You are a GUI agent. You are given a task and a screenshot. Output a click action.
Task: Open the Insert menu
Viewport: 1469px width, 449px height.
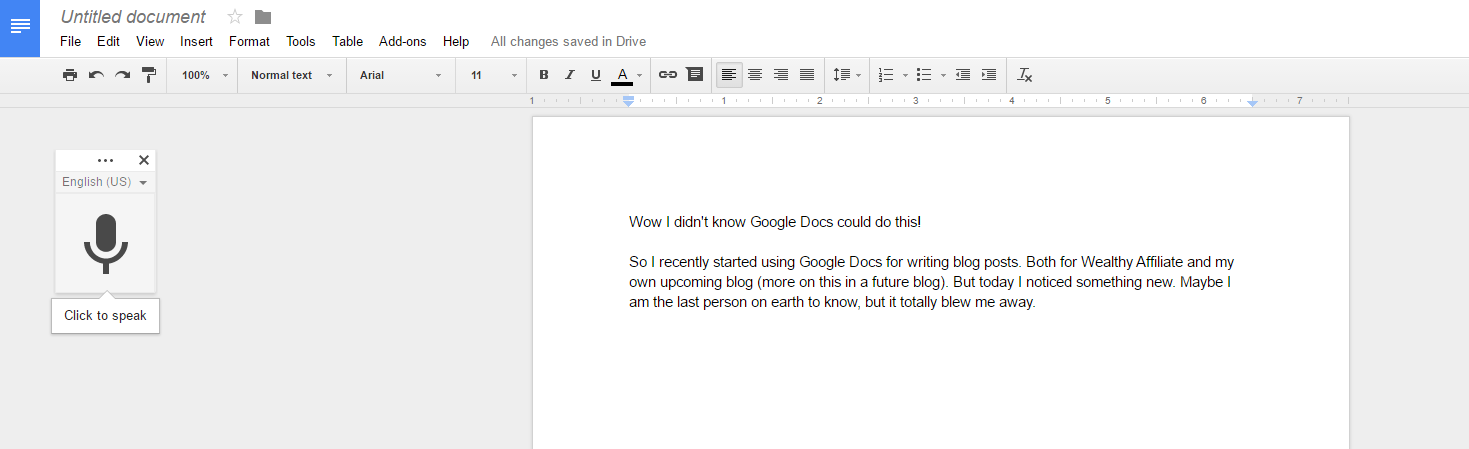(x=196, y=41)
